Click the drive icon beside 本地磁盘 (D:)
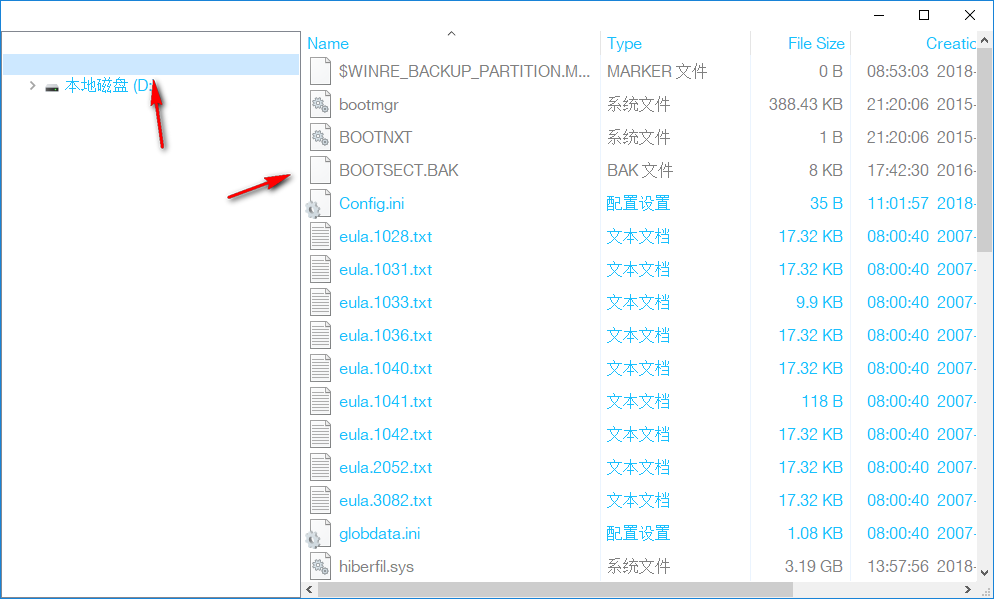Image resolution: width=994 pixels, height=599 pixels. click(52, 86)
